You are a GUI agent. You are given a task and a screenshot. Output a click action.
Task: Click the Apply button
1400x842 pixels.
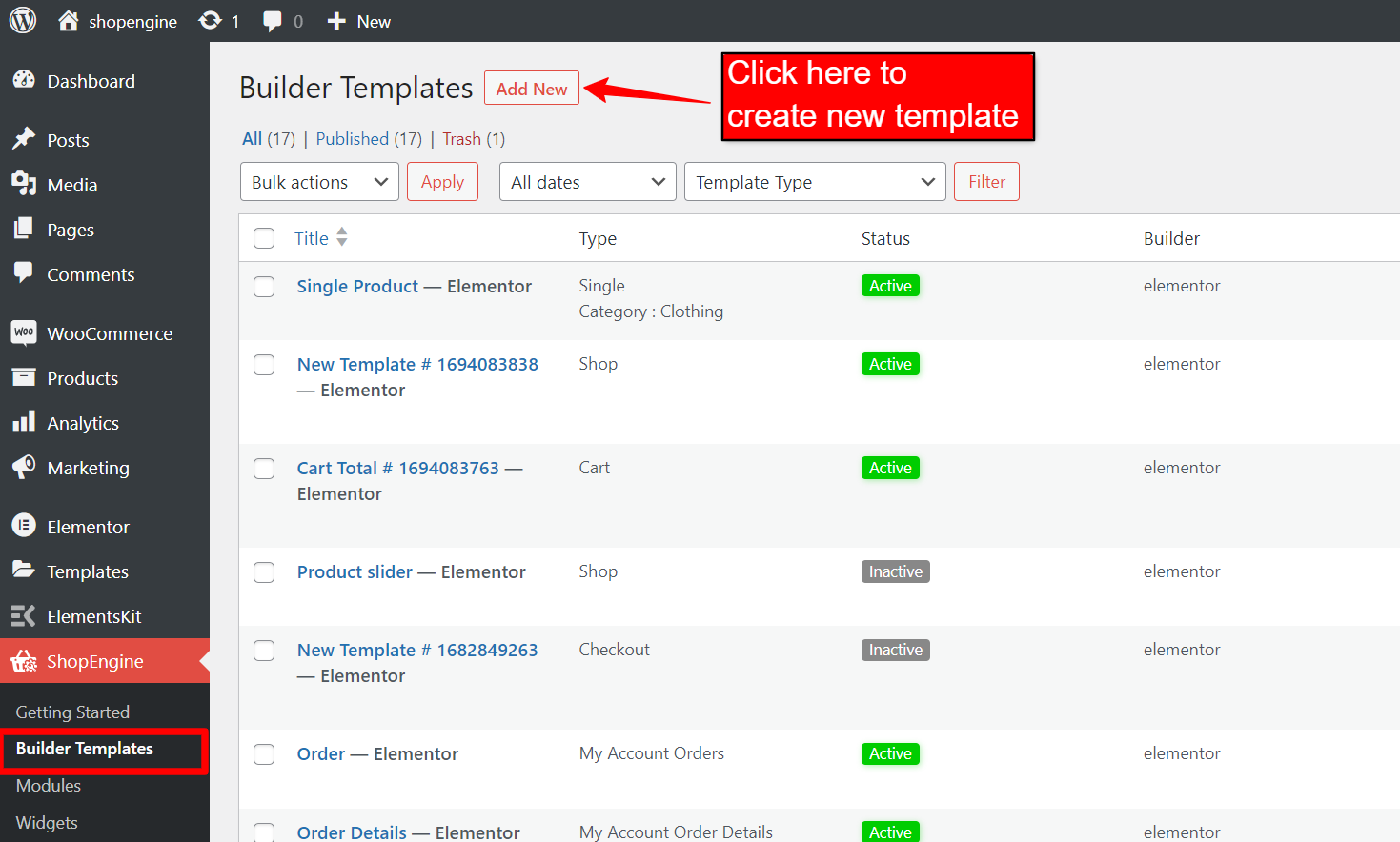(442, 182)
